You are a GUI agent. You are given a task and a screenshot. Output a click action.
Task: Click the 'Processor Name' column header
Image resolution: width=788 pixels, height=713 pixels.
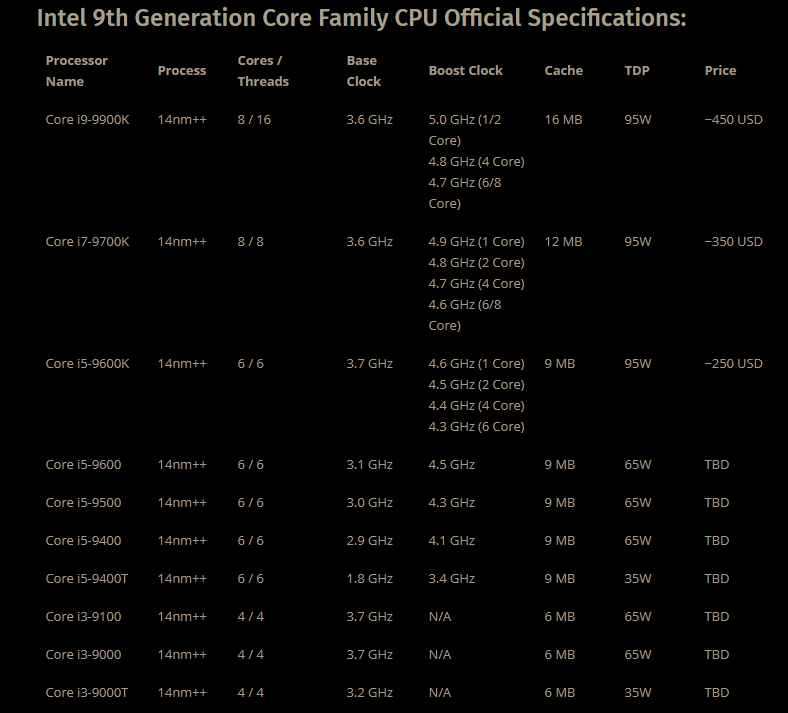tap(76, 71)
